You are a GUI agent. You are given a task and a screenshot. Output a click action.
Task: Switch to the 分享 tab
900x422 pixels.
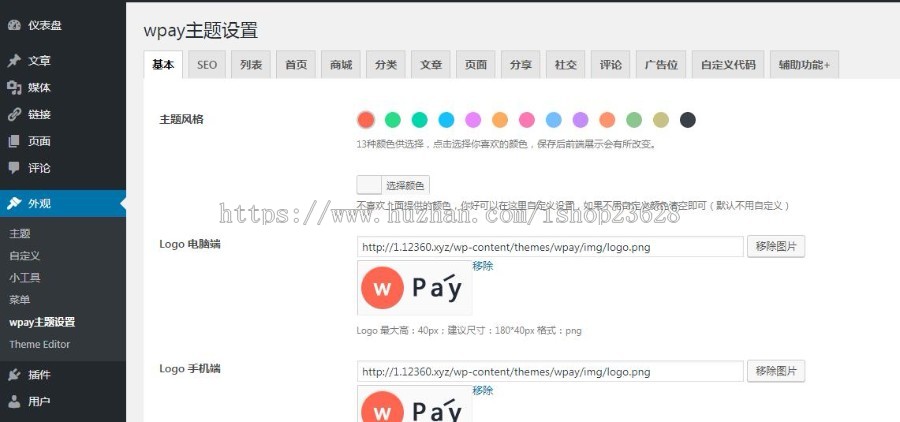(521, 65)
